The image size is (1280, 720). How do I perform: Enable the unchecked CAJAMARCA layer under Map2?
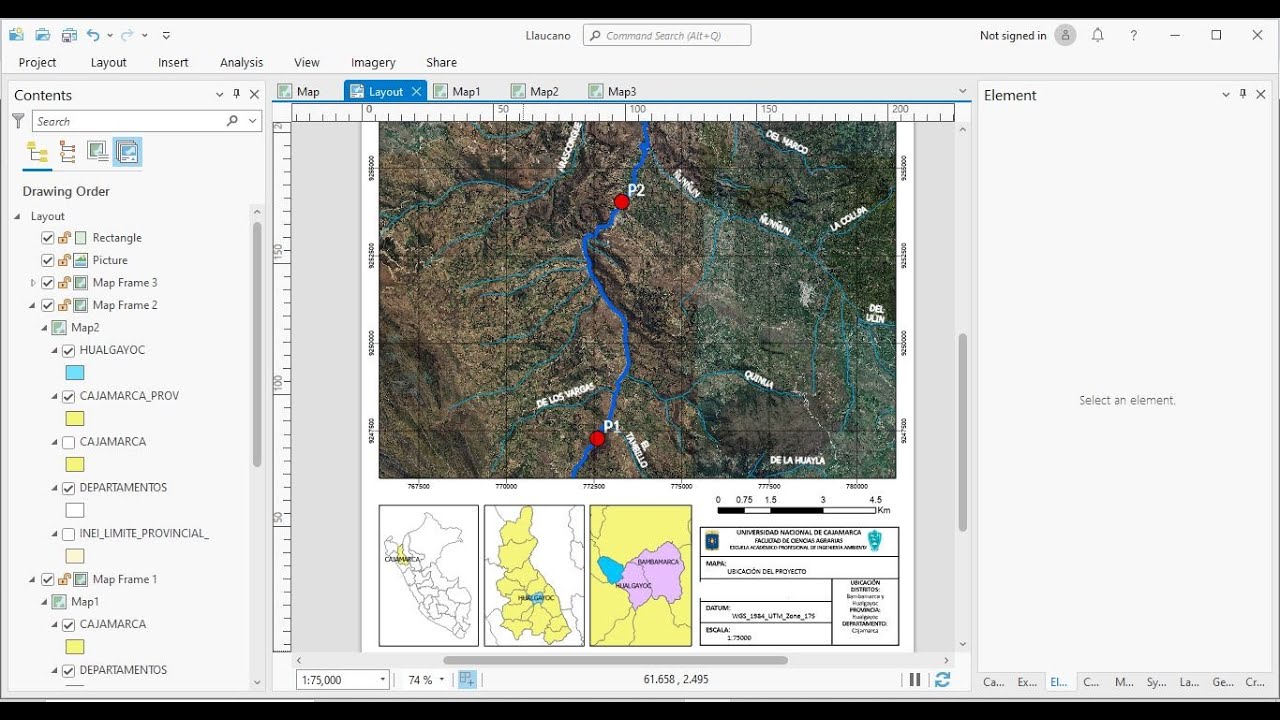tap(69, 442)
